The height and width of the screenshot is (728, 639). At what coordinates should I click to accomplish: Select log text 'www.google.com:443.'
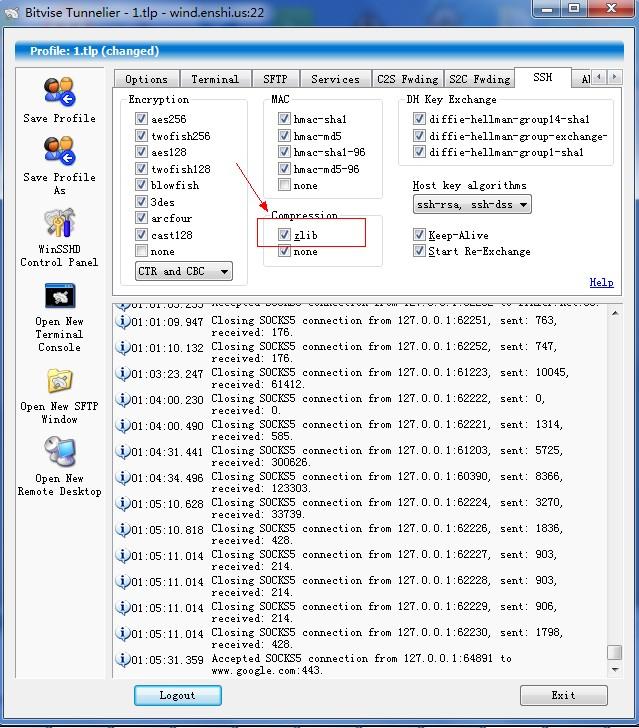click(x=267, y=670)
